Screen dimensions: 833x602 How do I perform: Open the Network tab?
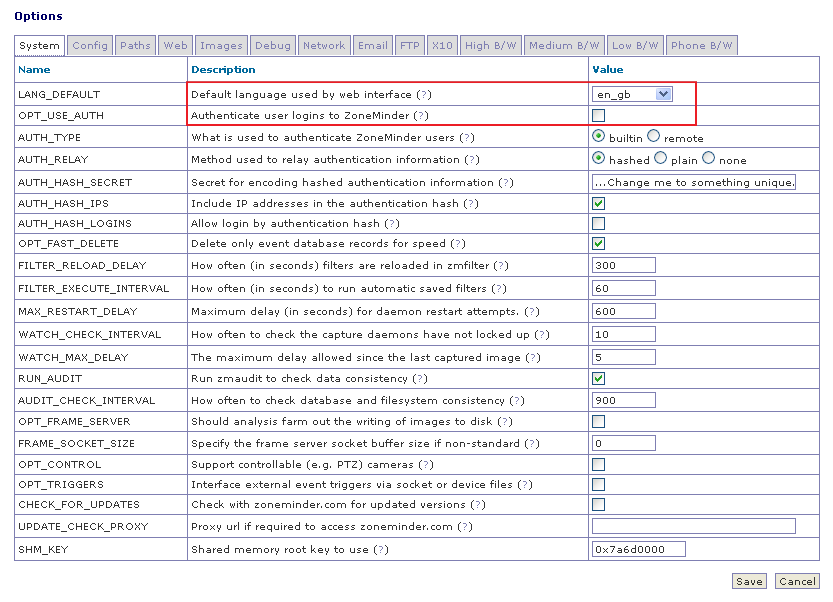pos(324,46)
